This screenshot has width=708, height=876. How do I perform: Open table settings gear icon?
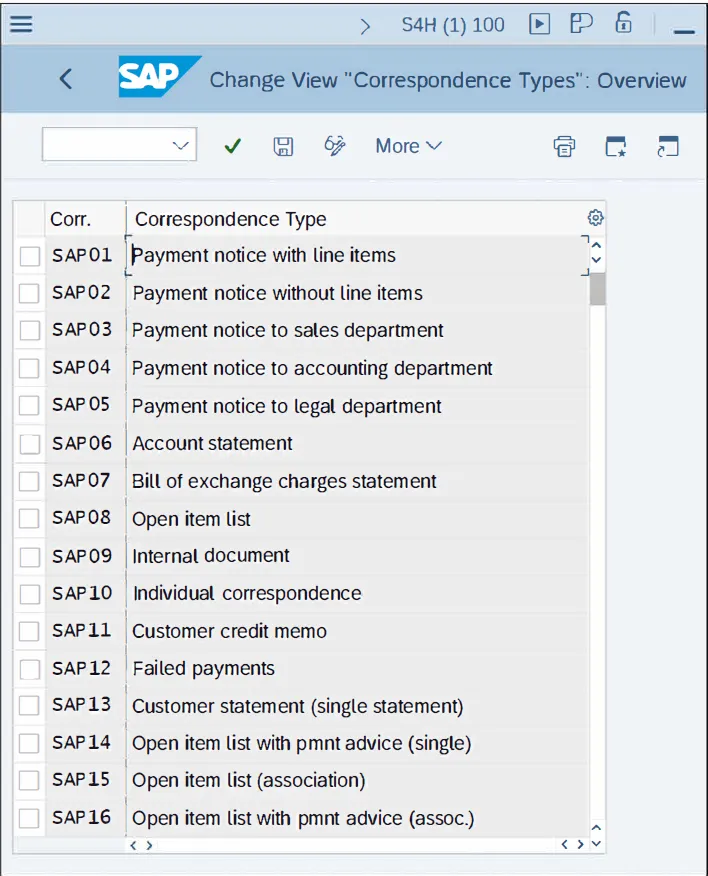596,217
